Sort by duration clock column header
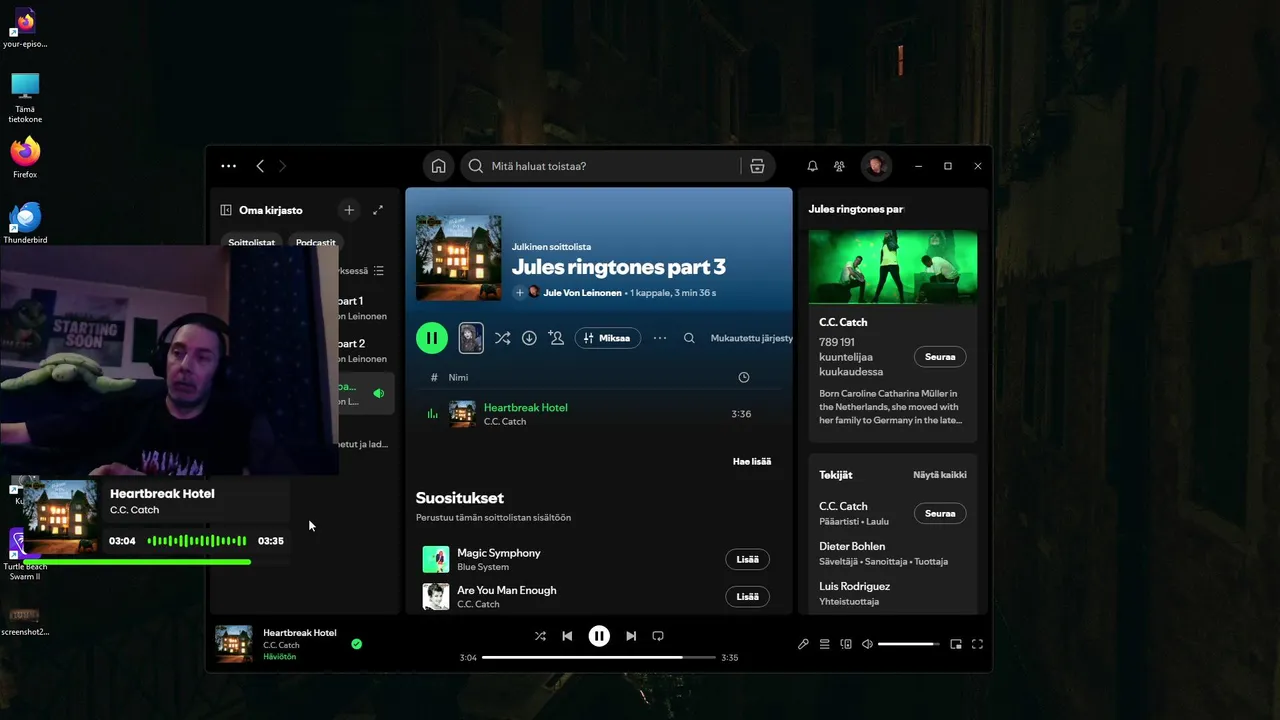1280x720 pixels. 743,377
